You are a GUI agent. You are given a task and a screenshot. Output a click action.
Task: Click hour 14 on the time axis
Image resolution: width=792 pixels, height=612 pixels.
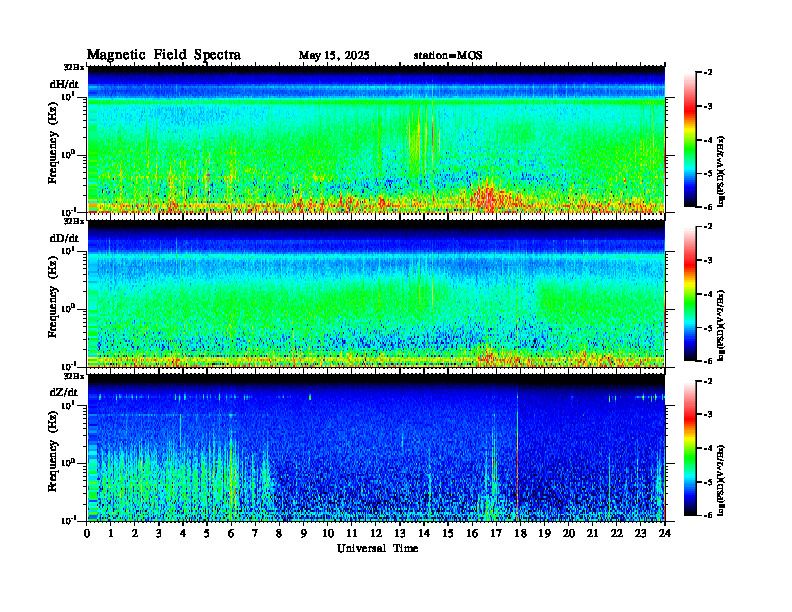424,534
